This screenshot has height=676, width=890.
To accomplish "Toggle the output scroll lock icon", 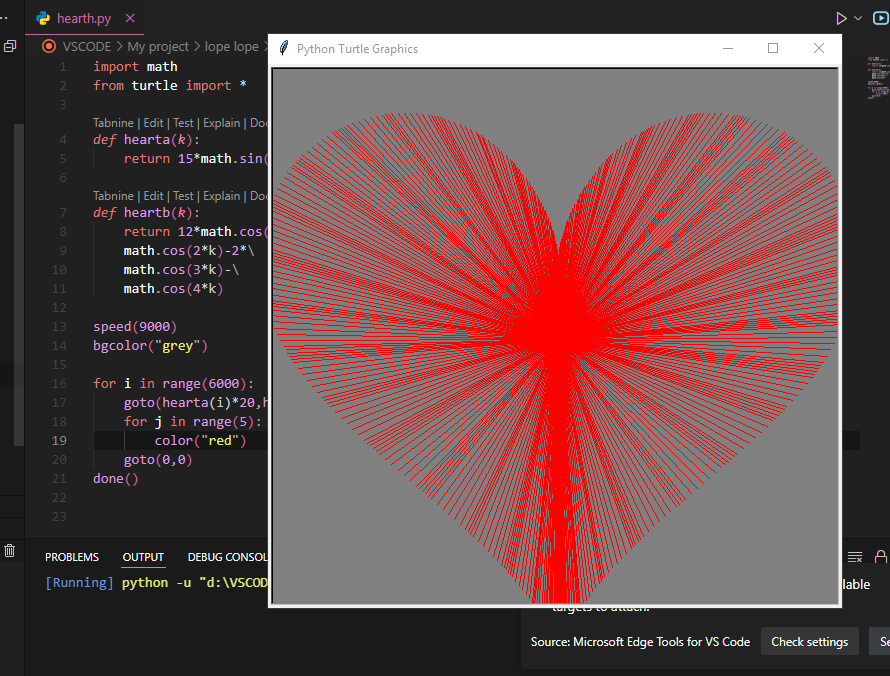I will [x=880, y=557].
